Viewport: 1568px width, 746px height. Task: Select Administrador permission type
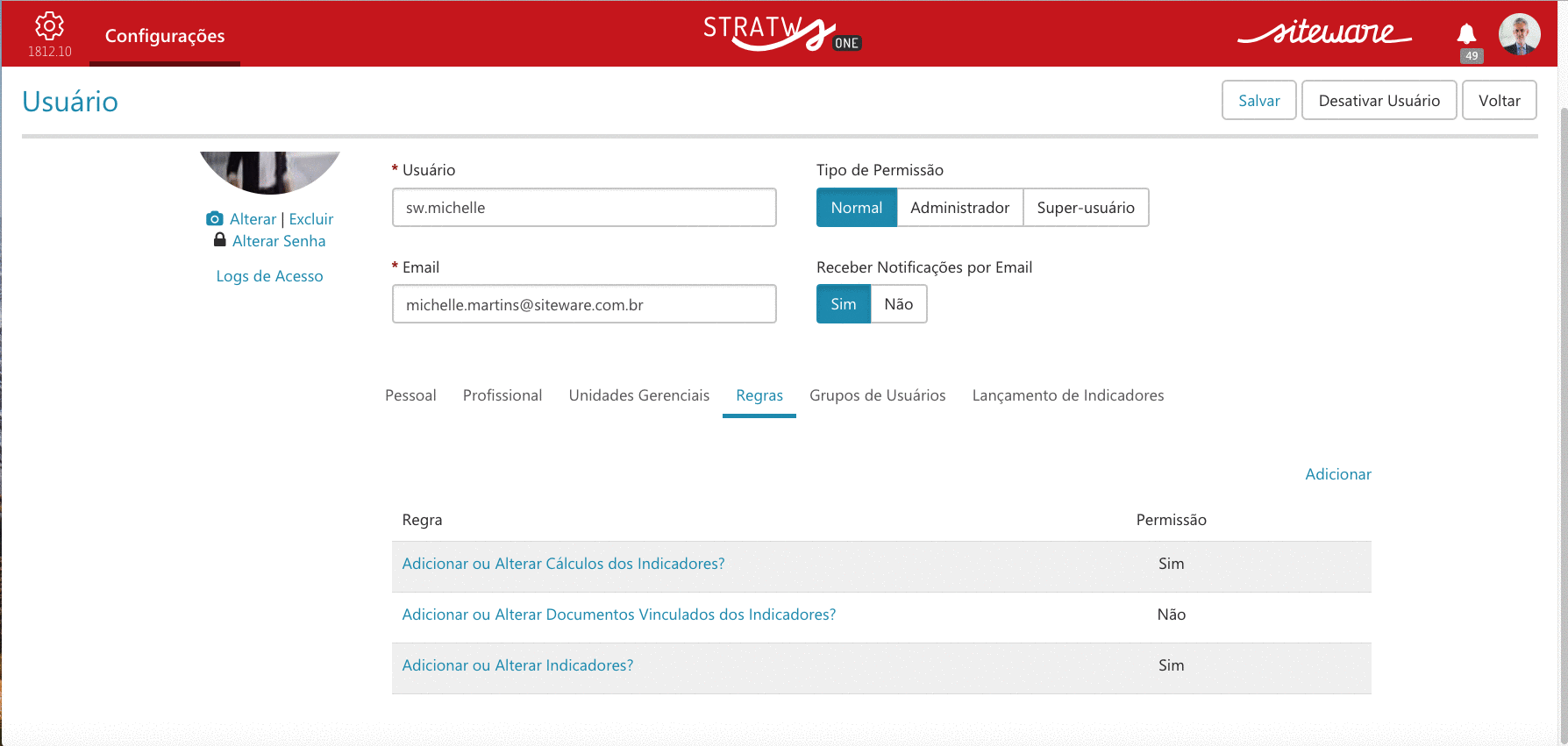pyautogui.click(x=959, y=208)
